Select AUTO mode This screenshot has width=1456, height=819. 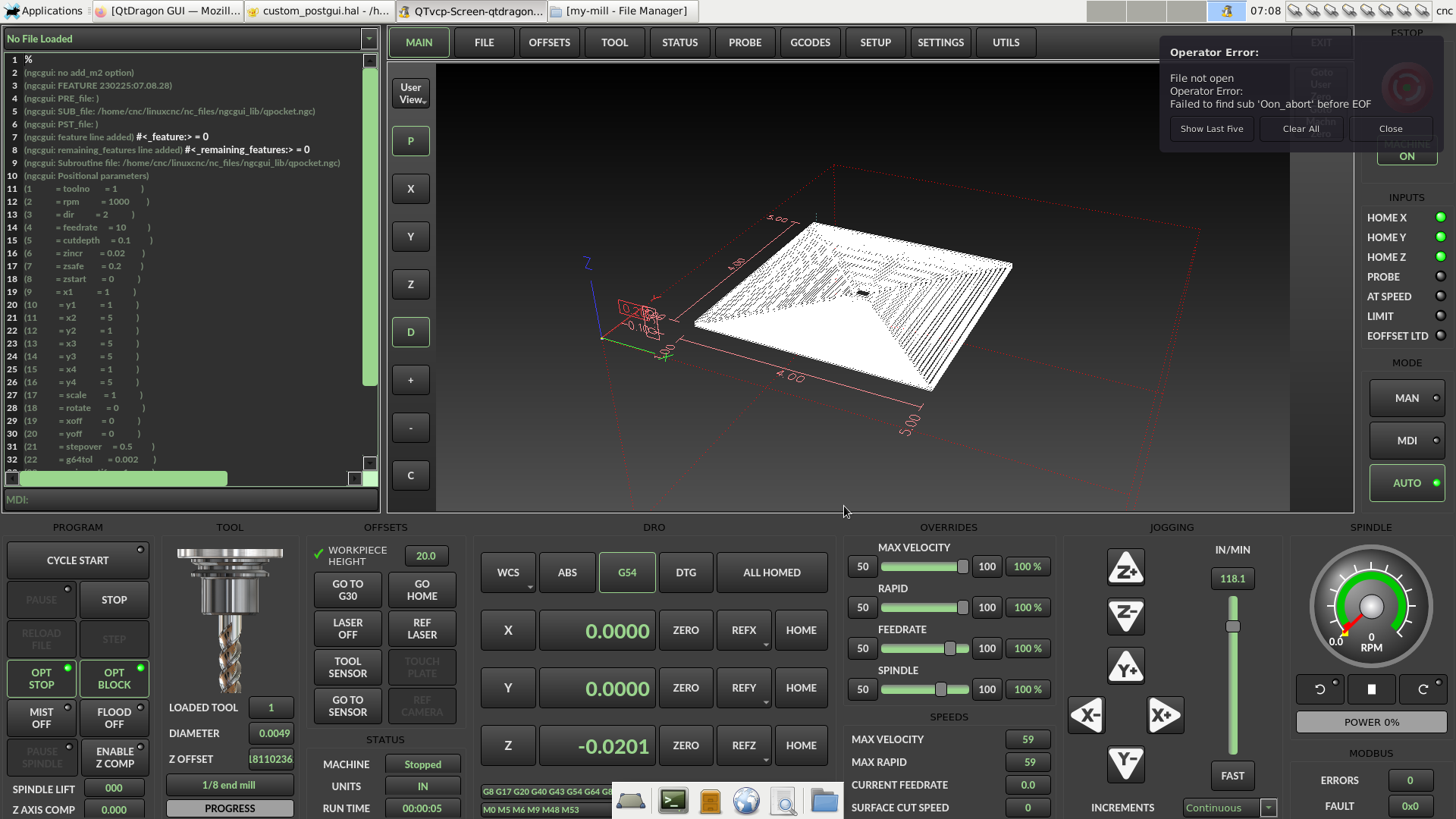[1407, 483]
